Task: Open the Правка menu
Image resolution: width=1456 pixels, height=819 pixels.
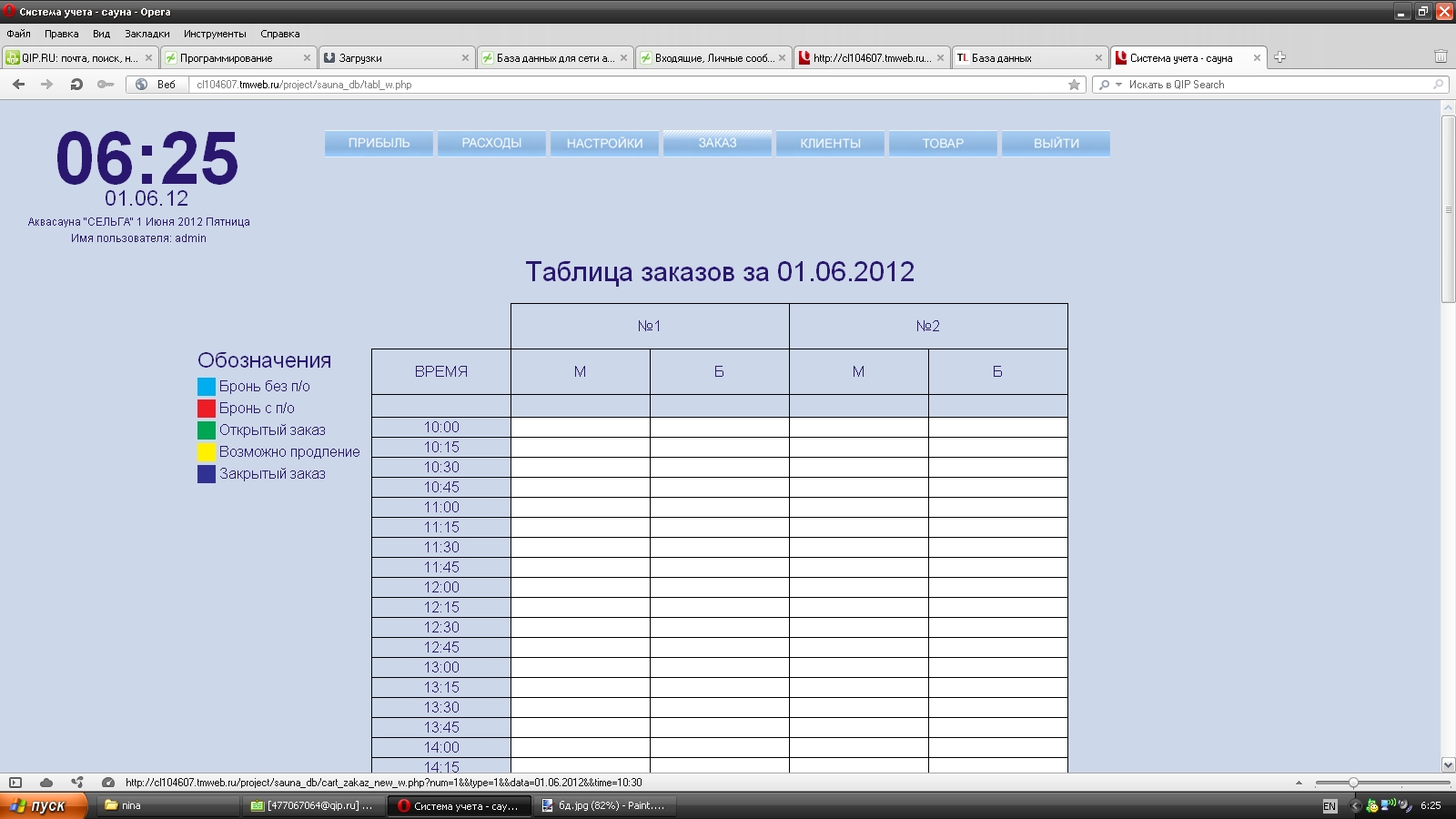Action: click(x=62, y=34)
